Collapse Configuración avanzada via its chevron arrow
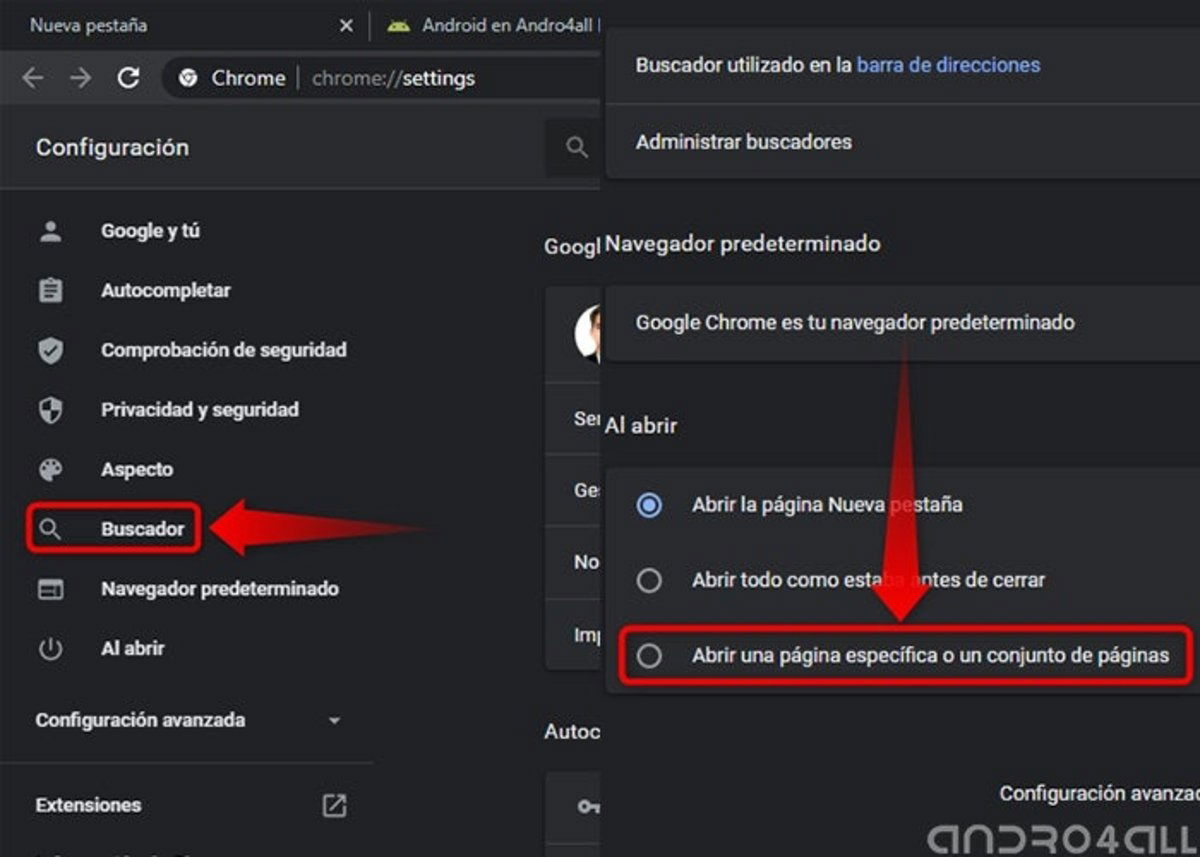The image size is (1200, 857). (x=333, y=719)
